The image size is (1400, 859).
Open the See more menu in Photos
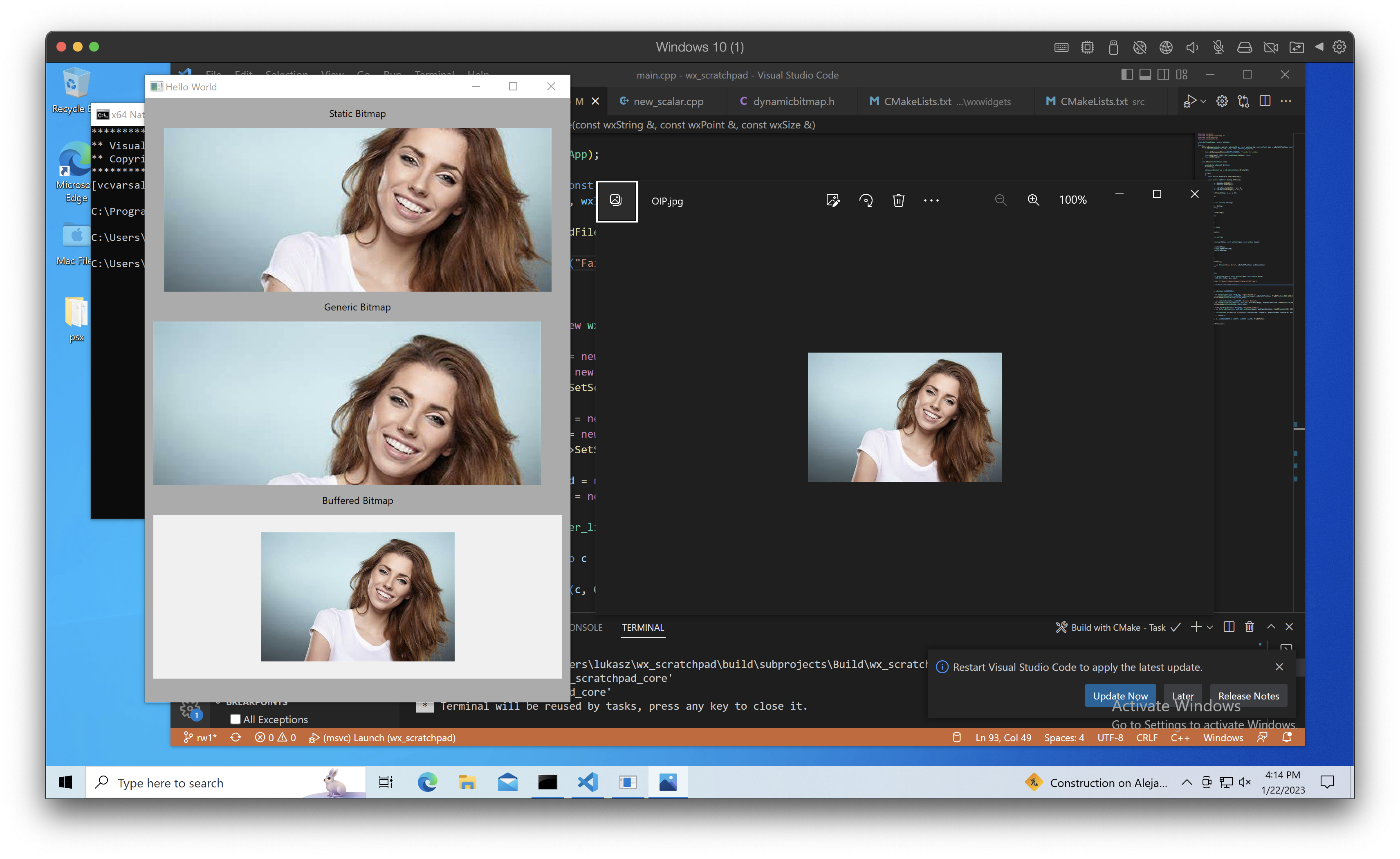931,200
